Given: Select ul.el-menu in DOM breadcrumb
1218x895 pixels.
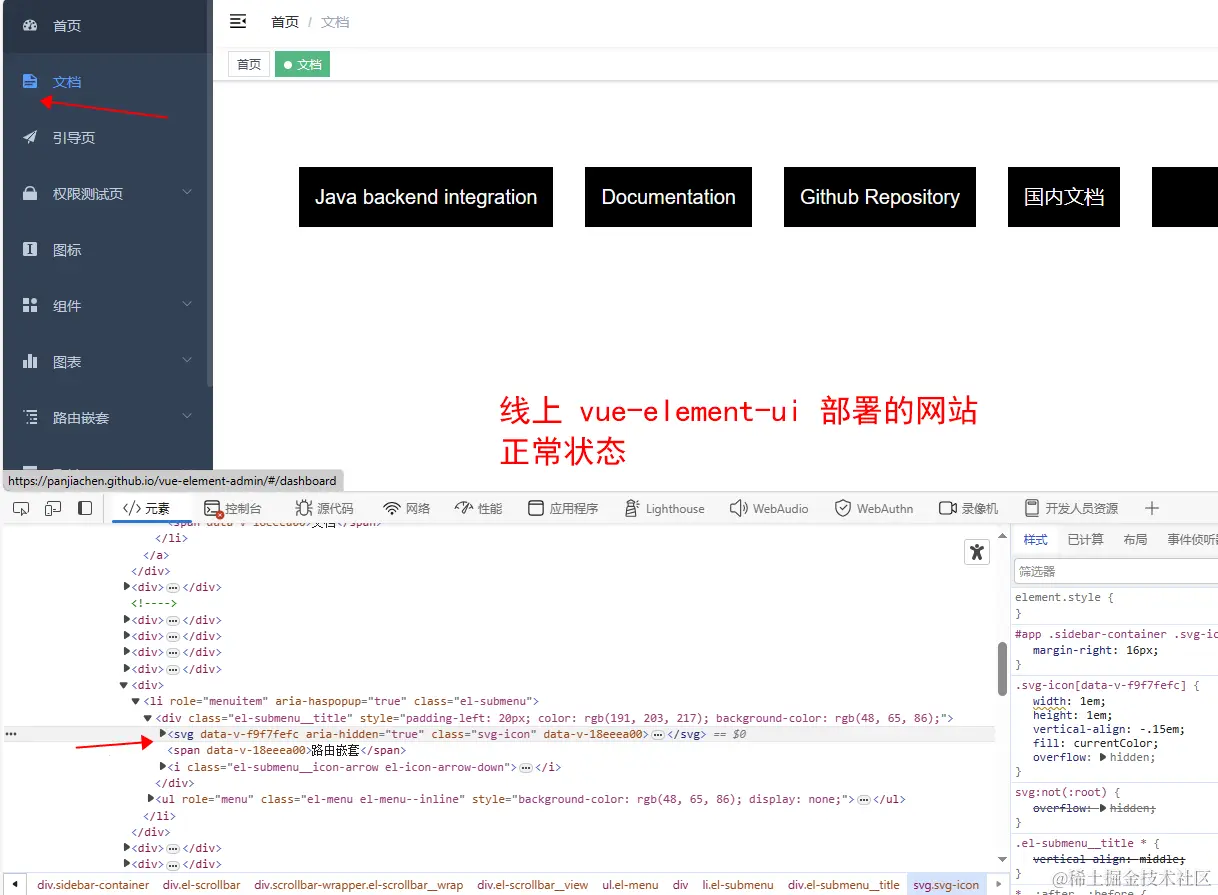Looking at the screenshot, I should tap(630, 885).
